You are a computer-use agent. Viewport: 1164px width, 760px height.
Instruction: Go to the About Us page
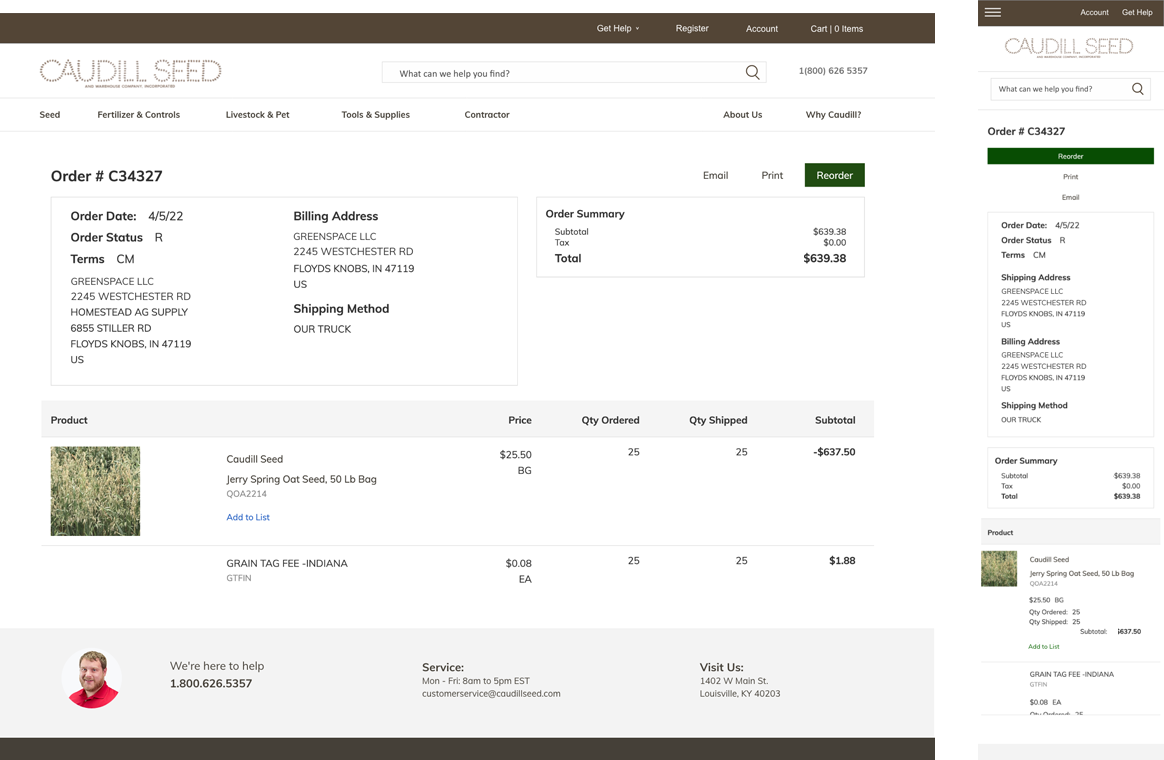[742, 114]
